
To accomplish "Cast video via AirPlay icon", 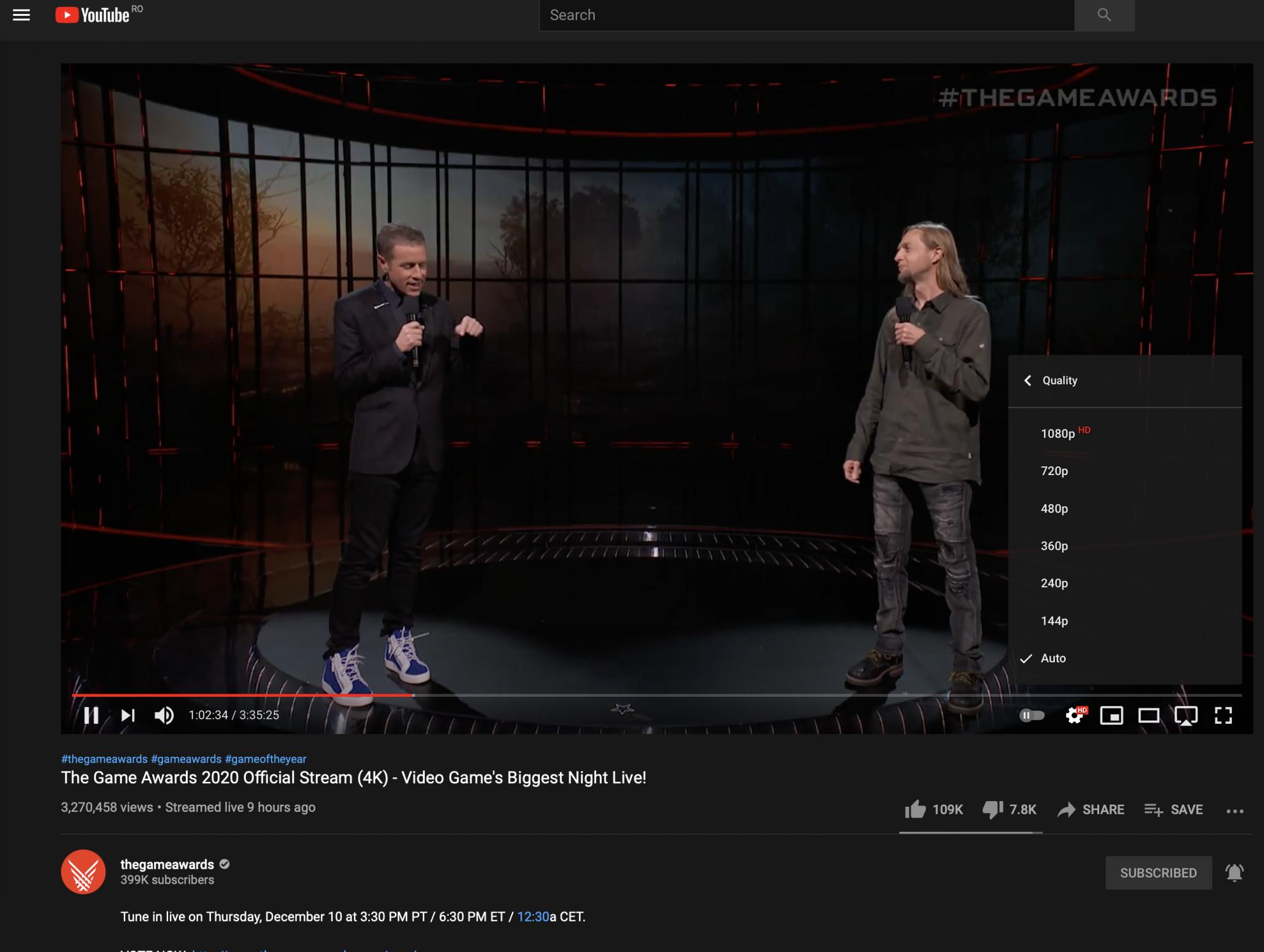I will click(1186, 715).
